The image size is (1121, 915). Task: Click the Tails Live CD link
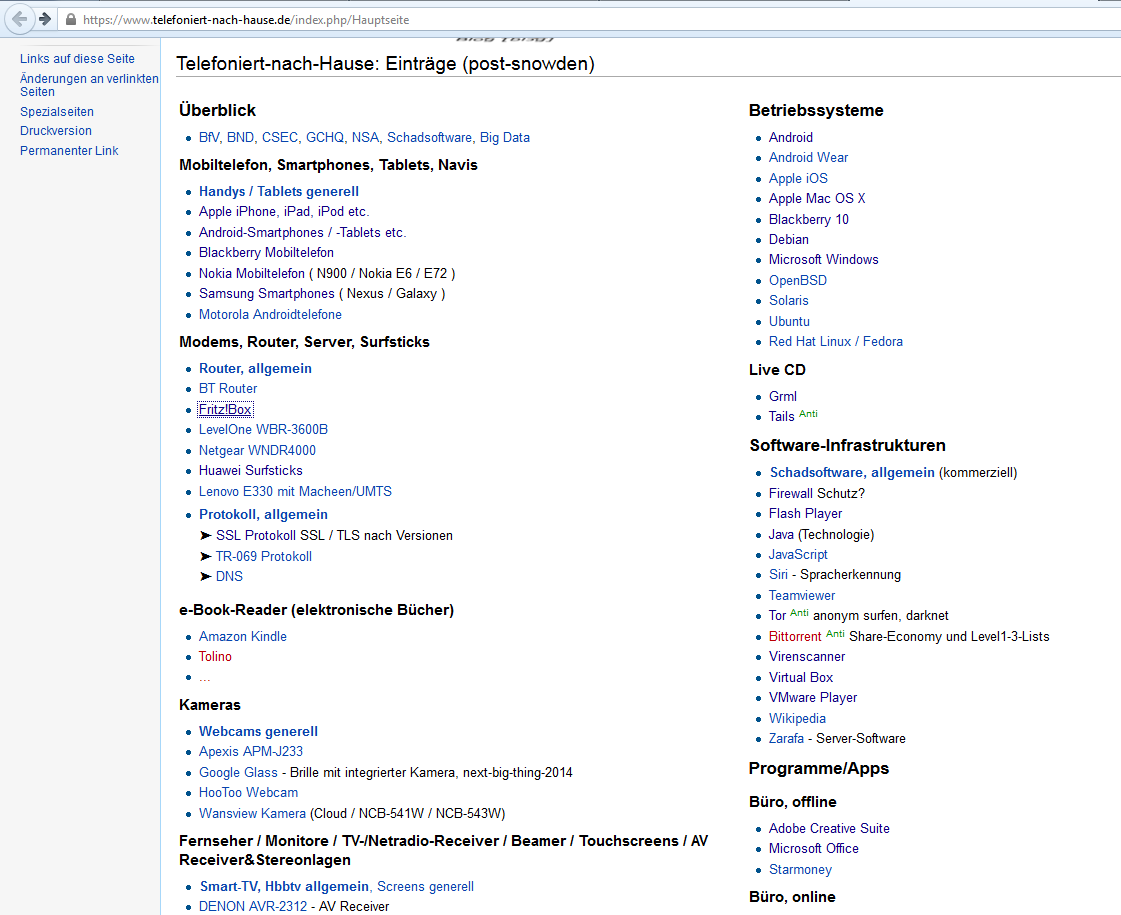[x=781, y=417]
